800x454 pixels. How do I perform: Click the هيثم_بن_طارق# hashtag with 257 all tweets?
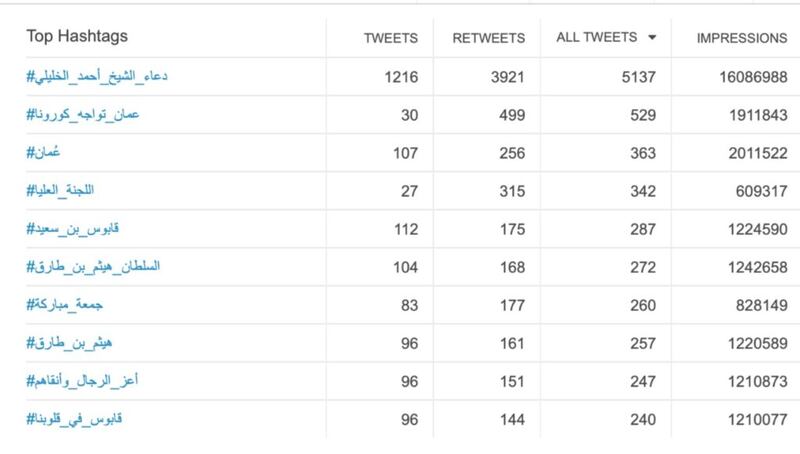[69, 343]
